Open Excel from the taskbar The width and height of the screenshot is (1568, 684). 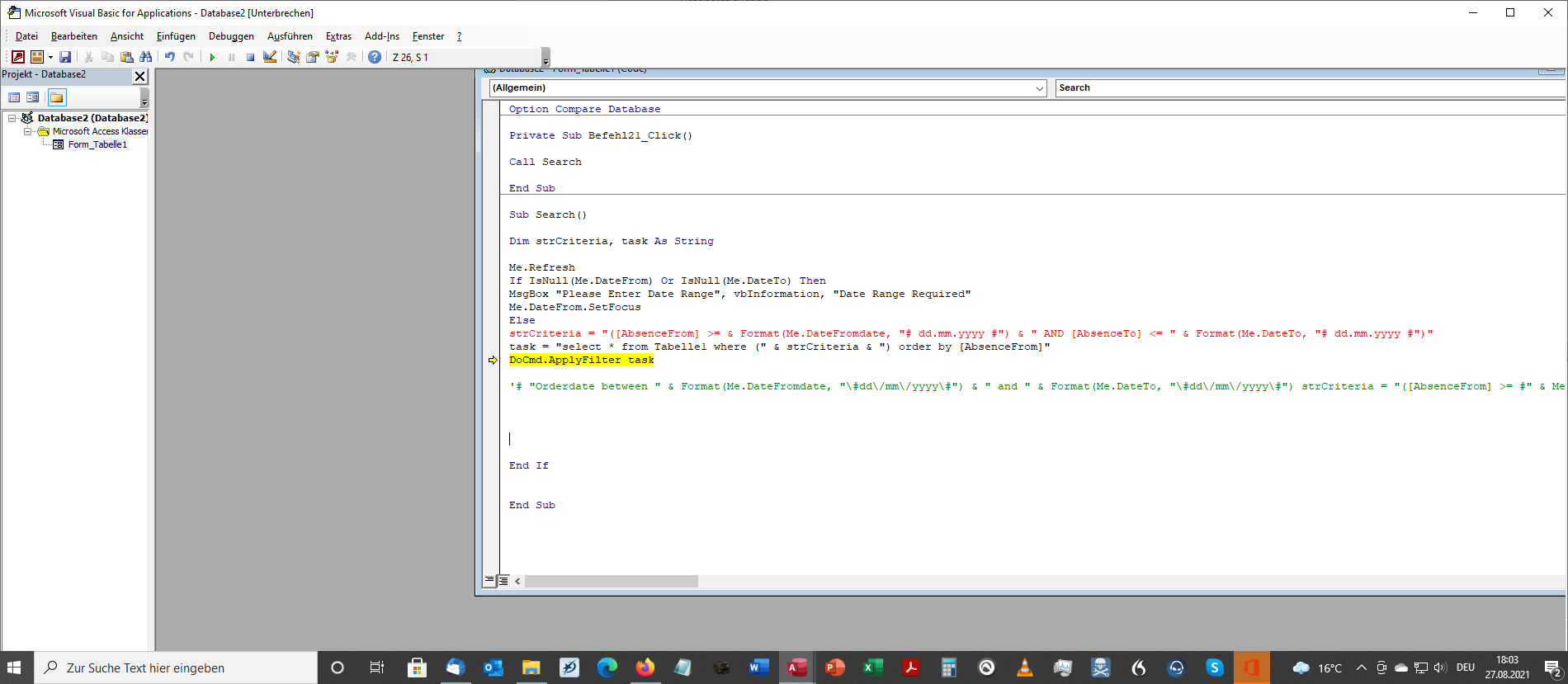(x=873, y=667)
